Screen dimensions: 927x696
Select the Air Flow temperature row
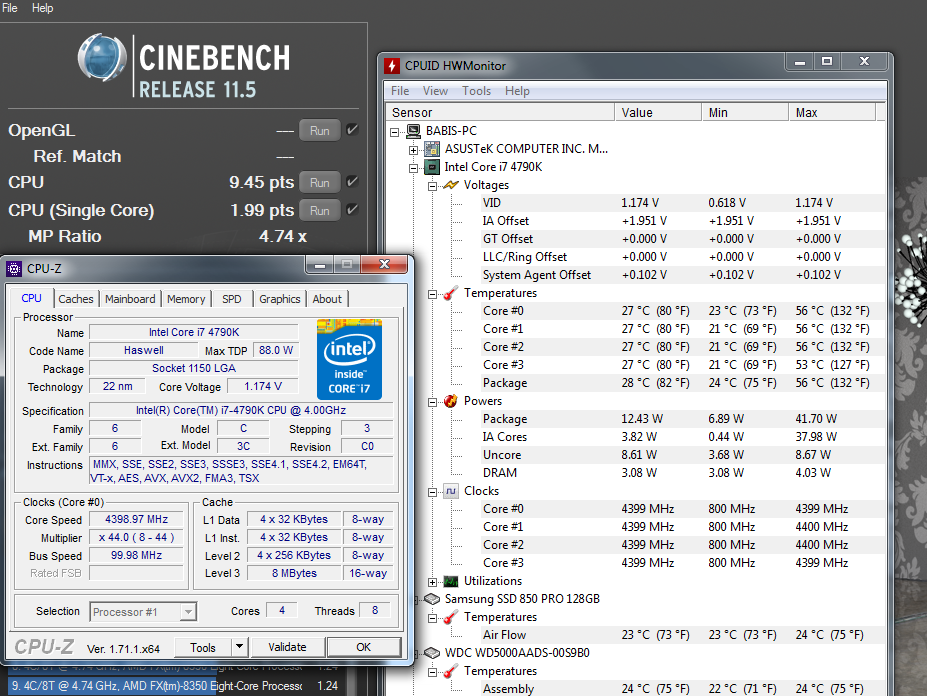683,635
